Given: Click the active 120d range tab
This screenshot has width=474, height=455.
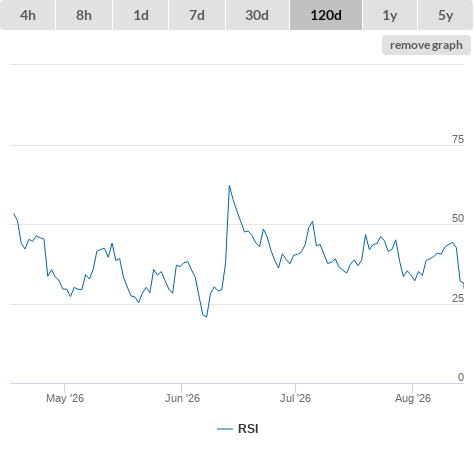Looking at the screenshot, I should point(326,15).
